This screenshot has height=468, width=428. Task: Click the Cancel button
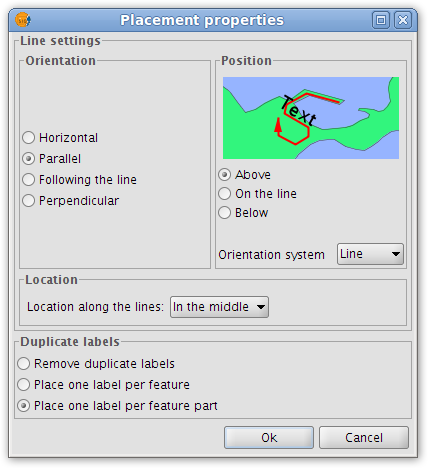tap(364, 437)
